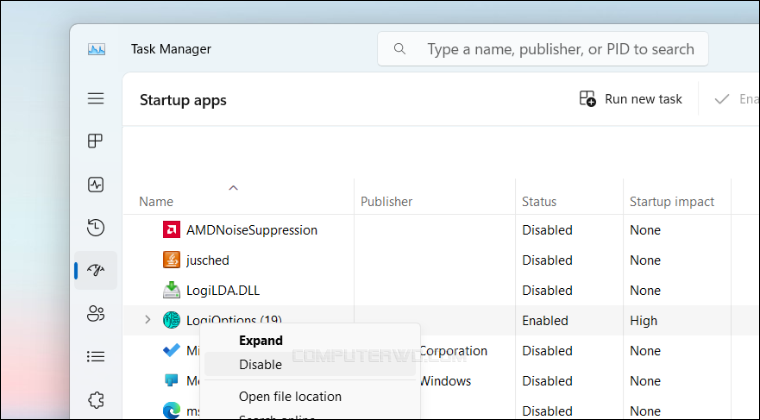Screen dimensions: 760x420
Task: Choose Expand in the context menu
Action: click(x=261, y=341)
